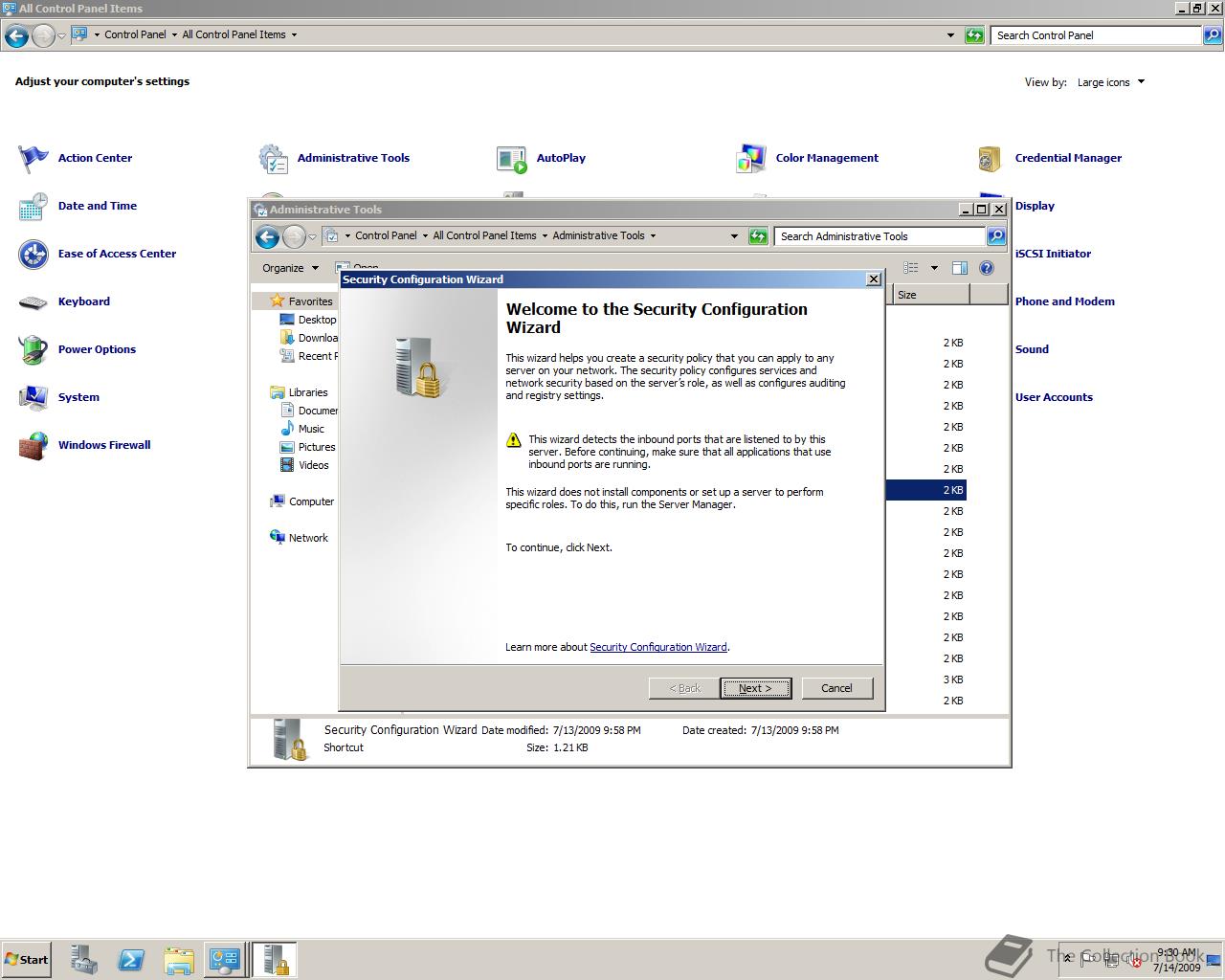Expand Administrative Tools breadcrumb arrow
The width and height of the screenshot is (1225, 980).
(653, 235)
